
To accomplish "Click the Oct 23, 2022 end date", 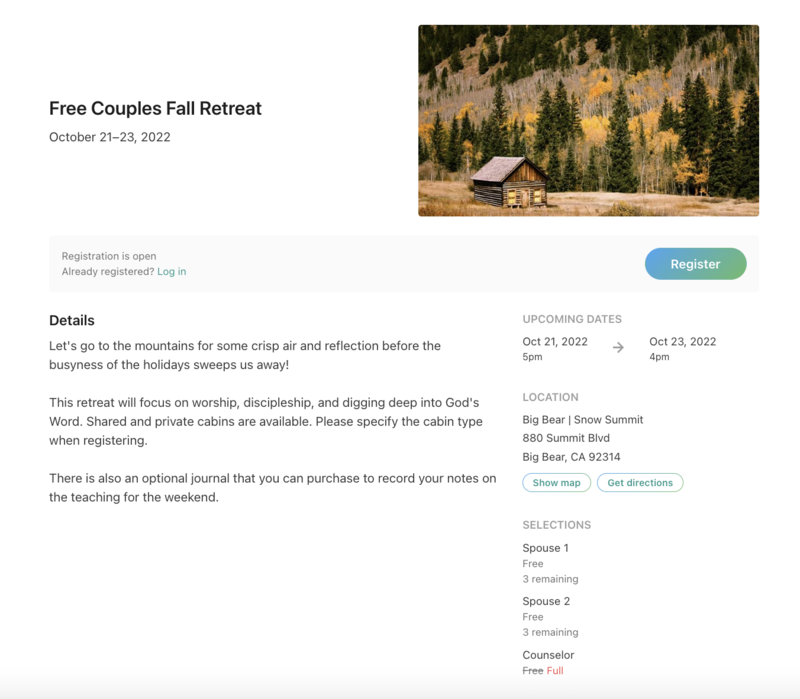I will [682, 341].
